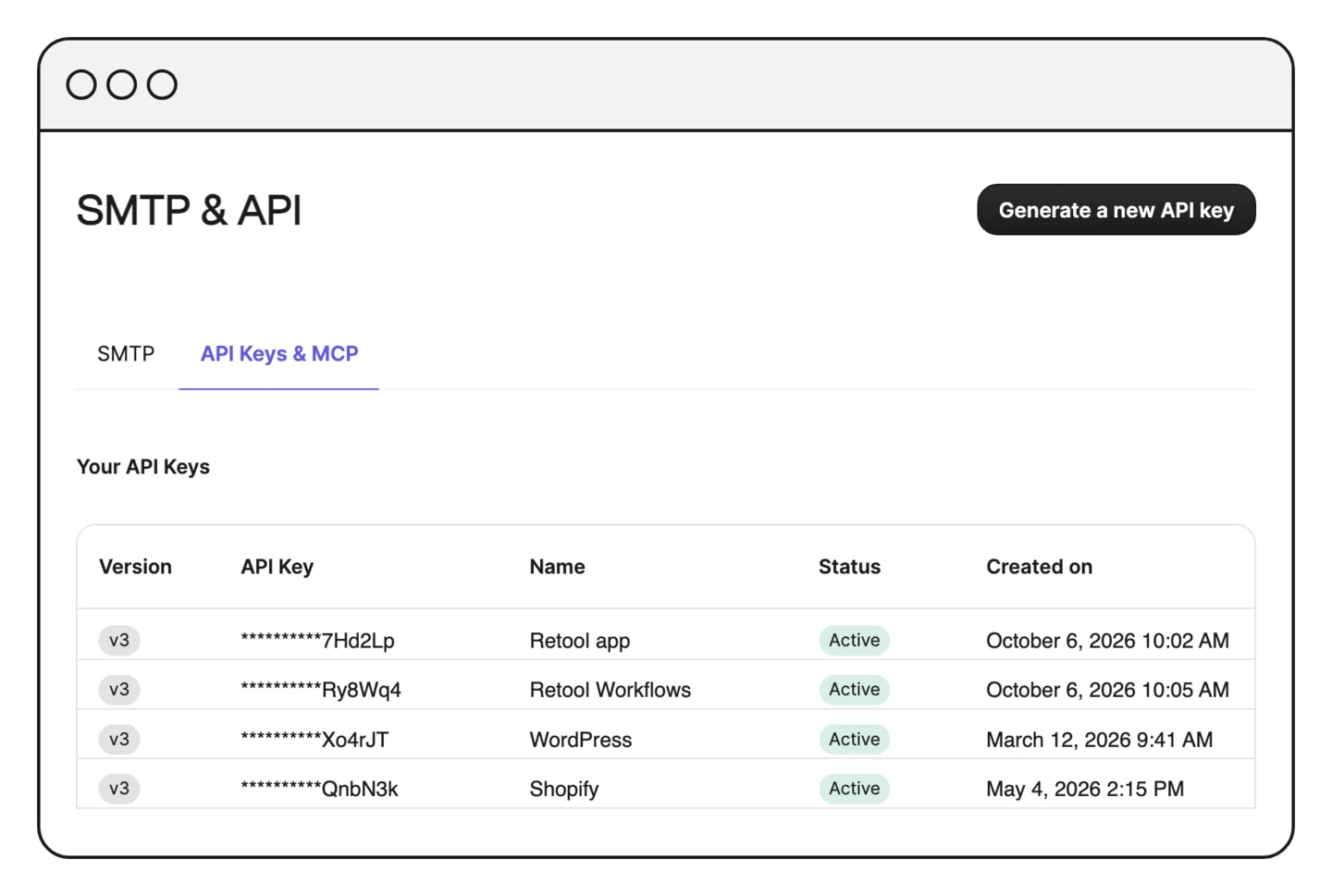Click Active status badge for Retool app

pyautogui.click(x=854, y=640)
